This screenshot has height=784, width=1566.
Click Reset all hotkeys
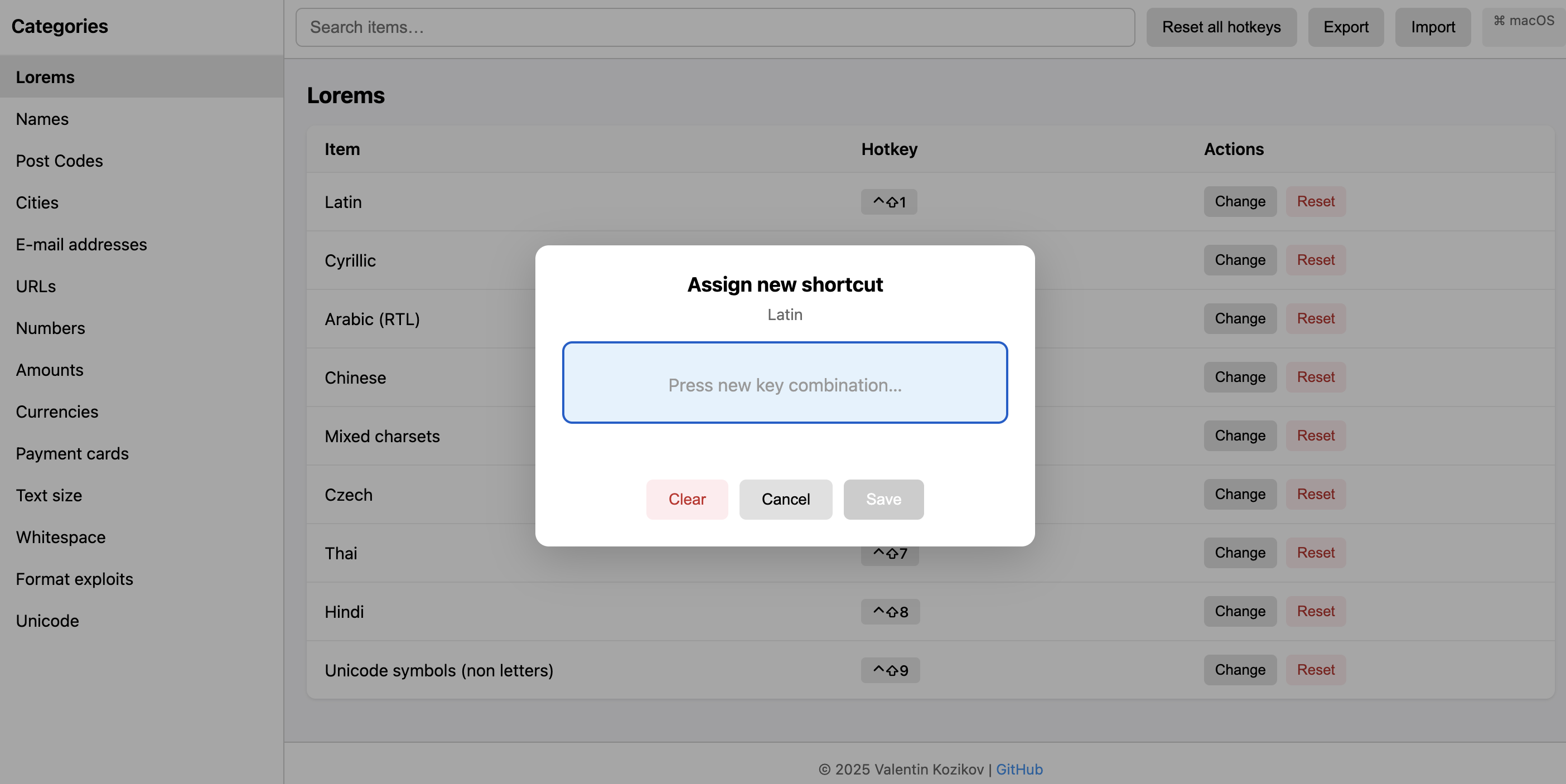click(x=1221, y=27)
